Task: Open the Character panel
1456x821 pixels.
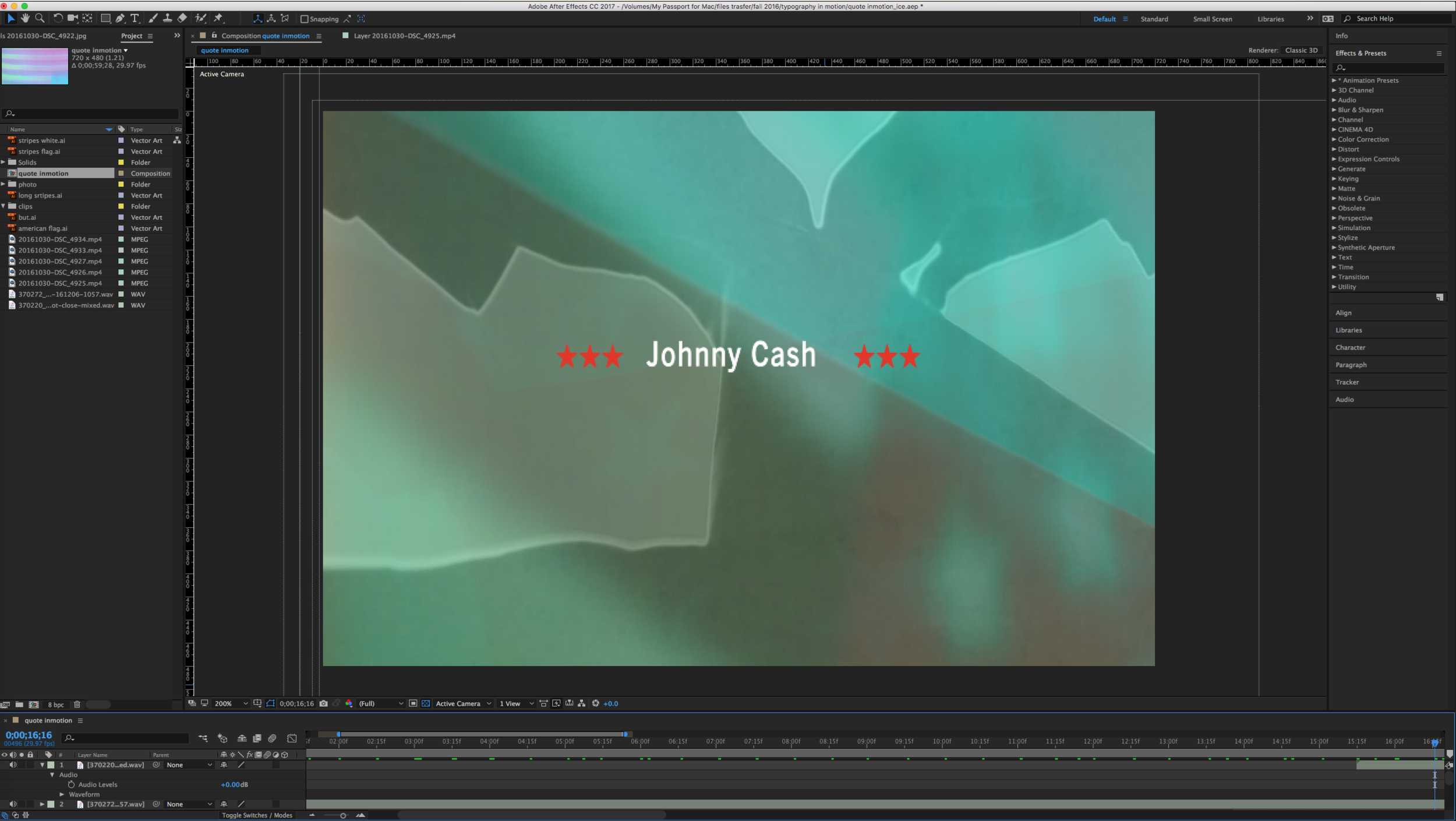Action: click(1350, 347)
